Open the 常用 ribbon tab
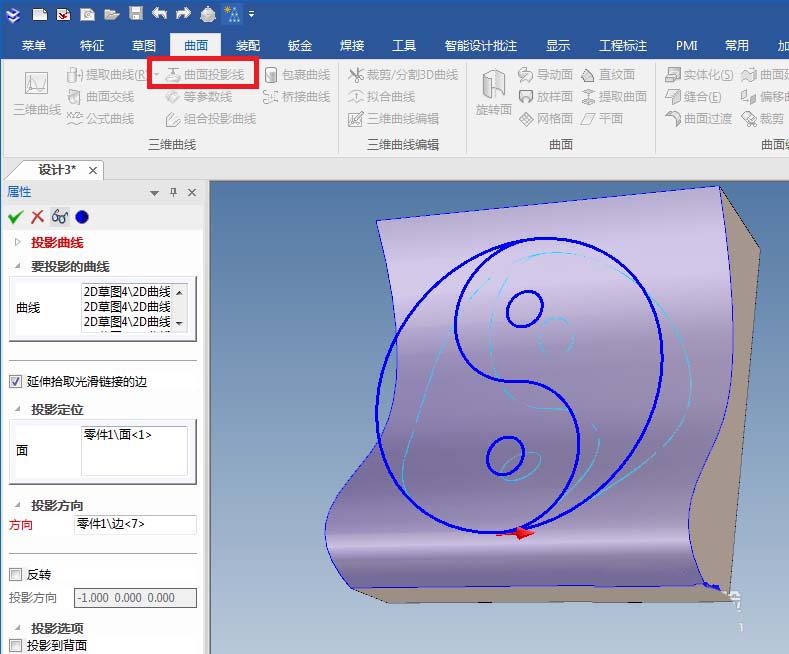The width and height of the screenshot is (789, 654). [x=737, y=46]
